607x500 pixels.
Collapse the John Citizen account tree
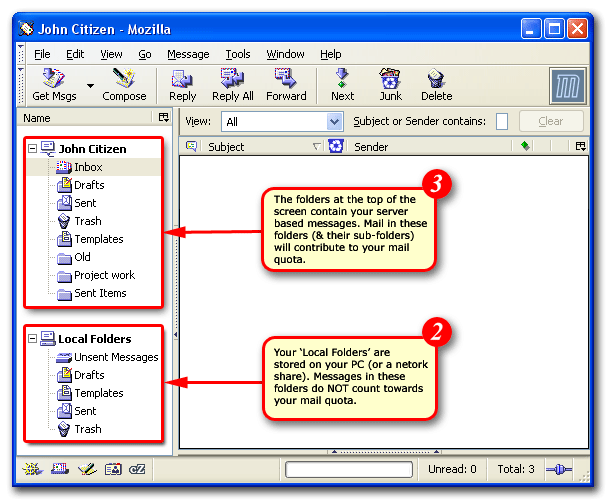33,149
